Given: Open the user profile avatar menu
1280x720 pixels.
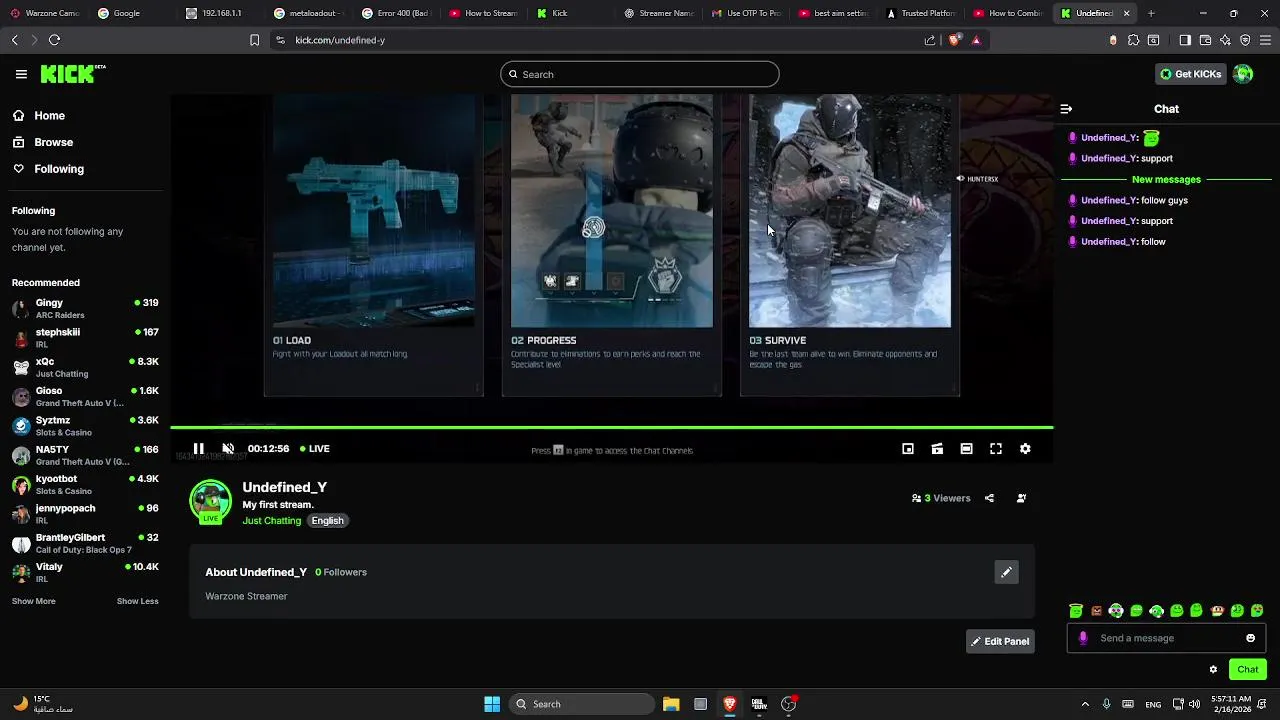Looking at the screenshot, I should click(x=1243, y=74).
